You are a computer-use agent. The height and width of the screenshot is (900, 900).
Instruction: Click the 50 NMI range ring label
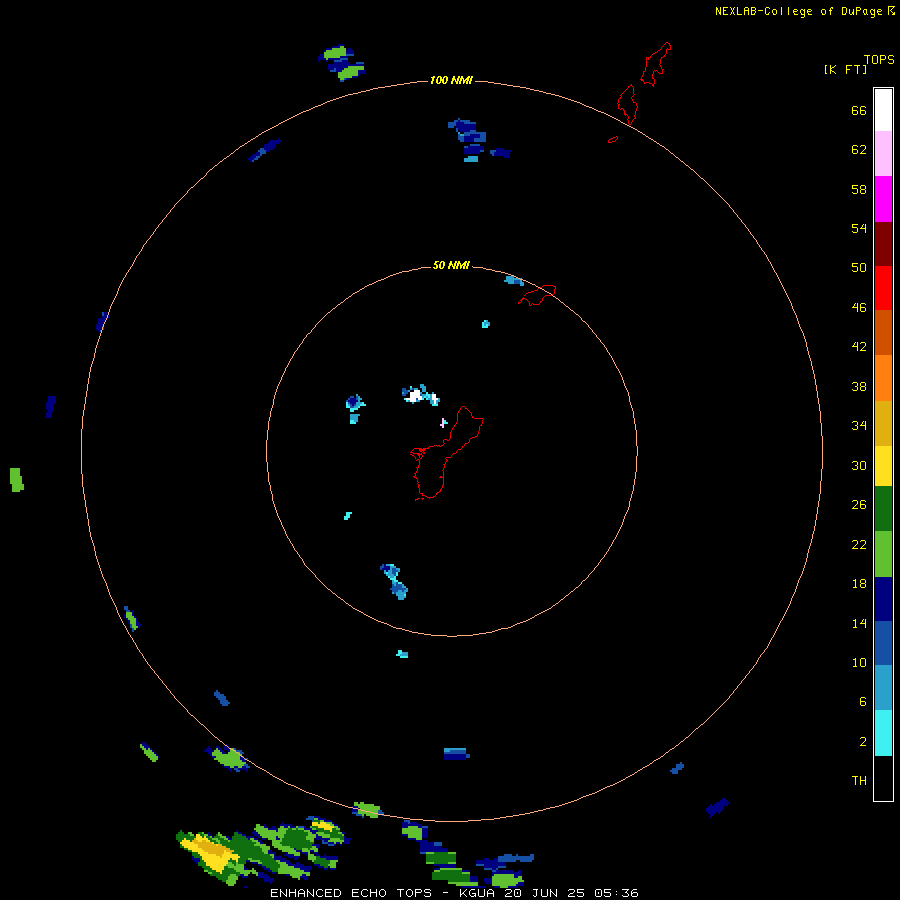(451, 265)
